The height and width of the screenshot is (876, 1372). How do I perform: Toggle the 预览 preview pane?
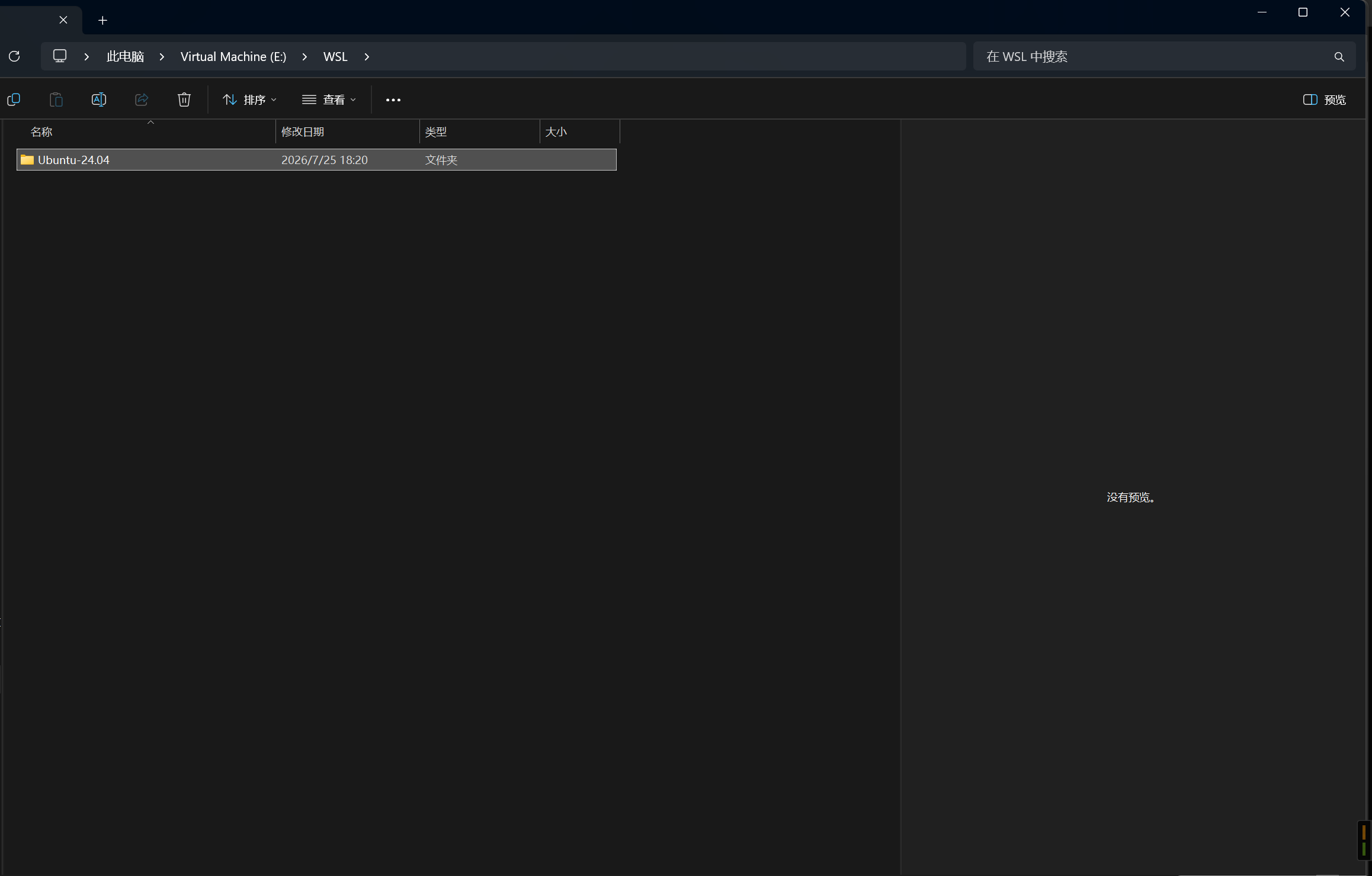[1325, 100]
